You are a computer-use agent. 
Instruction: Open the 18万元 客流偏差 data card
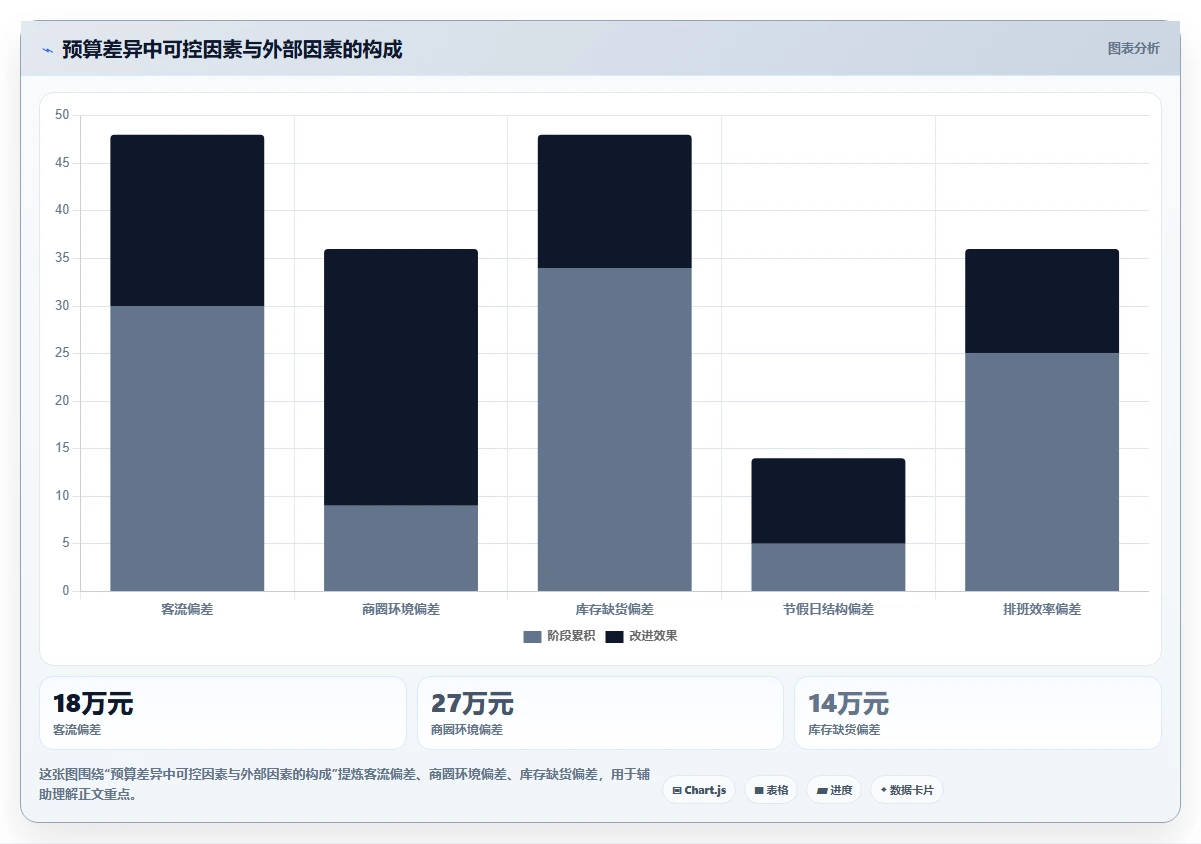(223, 713)
